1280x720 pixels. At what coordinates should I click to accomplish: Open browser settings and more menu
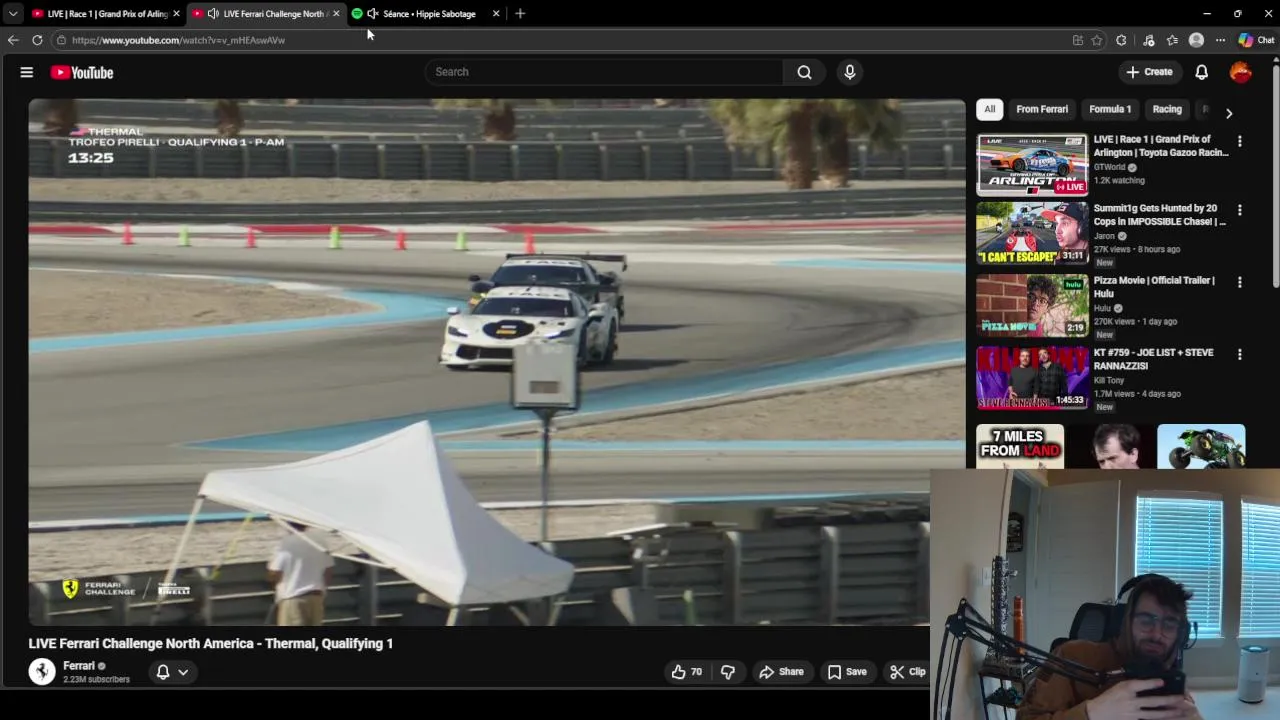pos(1220,40)
